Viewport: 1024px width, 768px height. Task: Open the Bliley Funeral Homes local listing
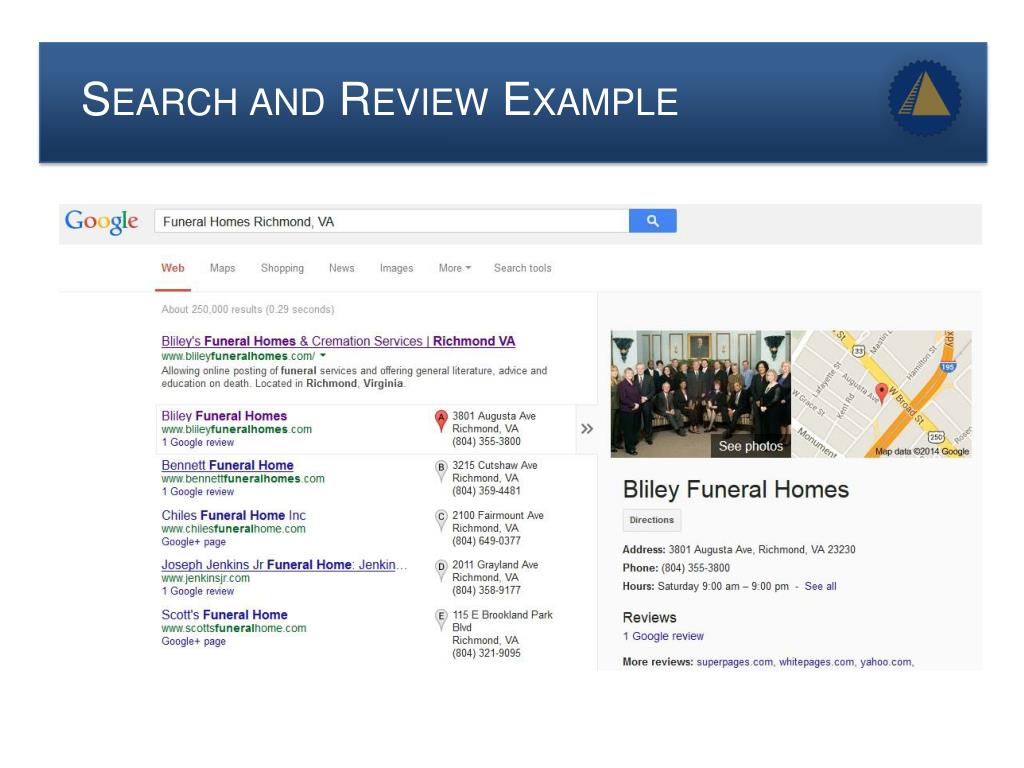tap(224, 415)
